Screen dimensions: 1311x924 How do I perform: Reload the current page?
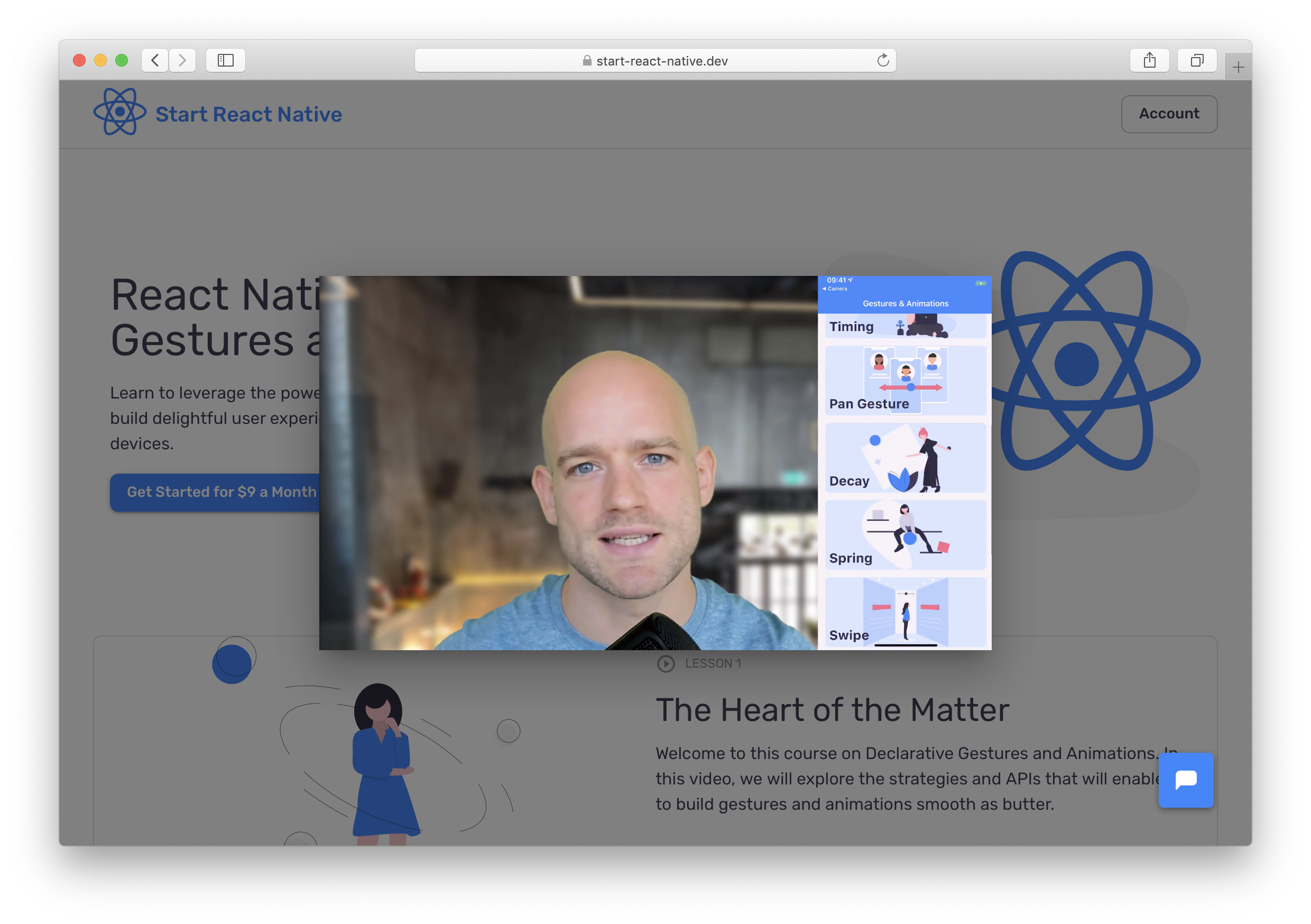point(883,60)
